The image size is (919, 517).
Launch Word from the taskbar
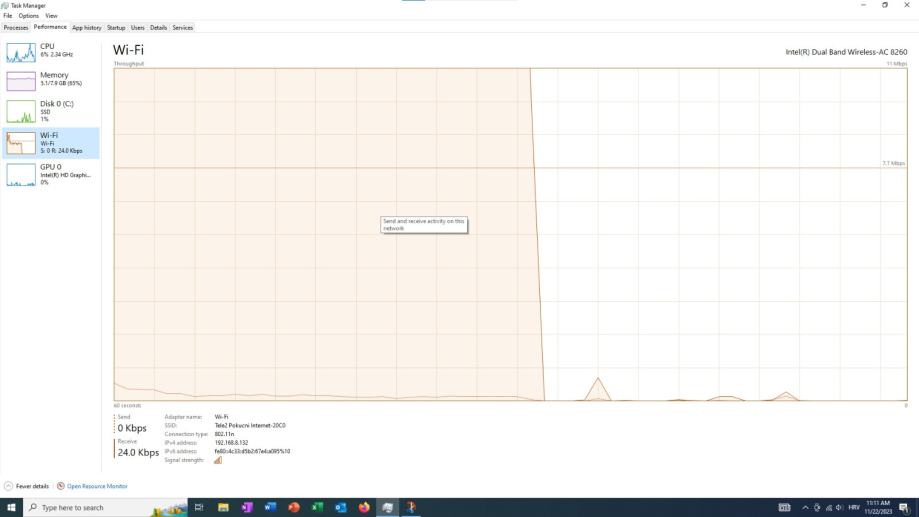point(270,508)
